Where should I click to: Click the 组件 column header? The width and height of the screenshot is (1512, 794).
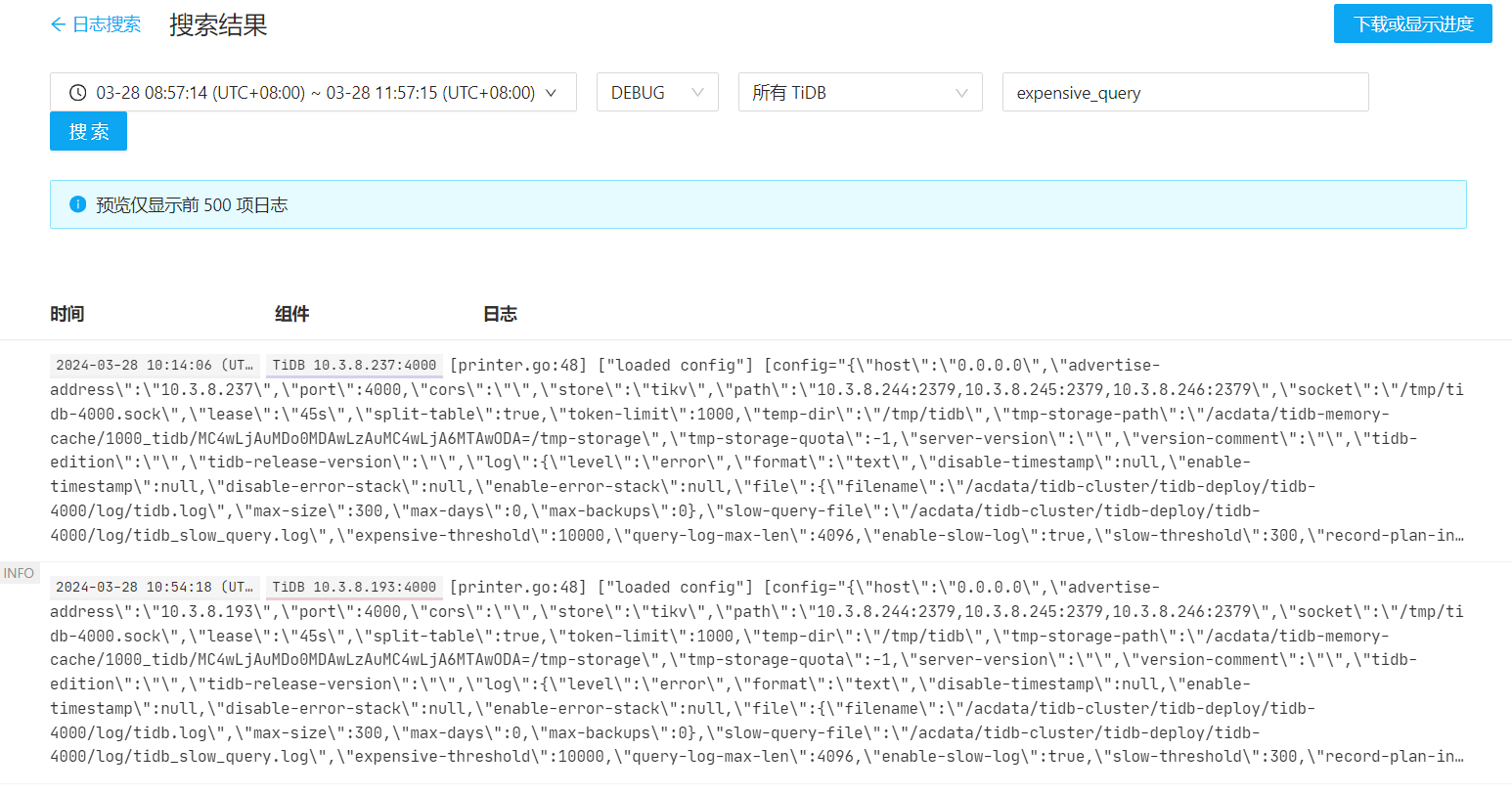pos(292,314)
